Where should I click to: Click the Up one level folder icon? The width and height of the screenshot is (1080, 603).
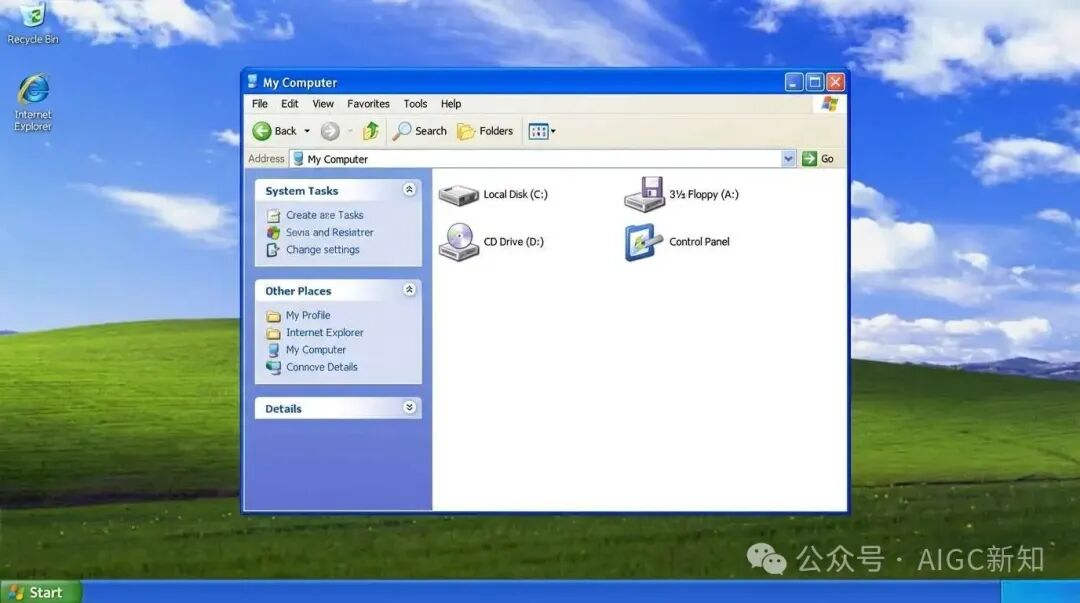click(x=369, y=131)
